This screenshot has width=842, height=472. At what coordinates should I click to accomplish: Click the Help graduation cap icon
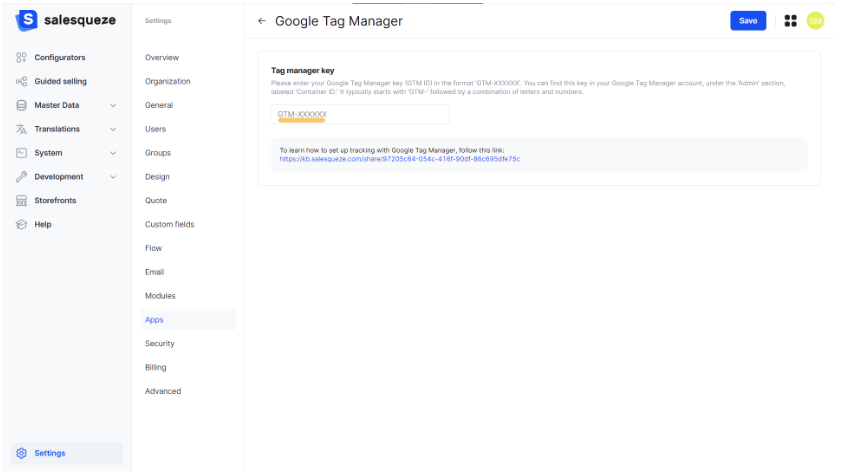pos(21,224)
